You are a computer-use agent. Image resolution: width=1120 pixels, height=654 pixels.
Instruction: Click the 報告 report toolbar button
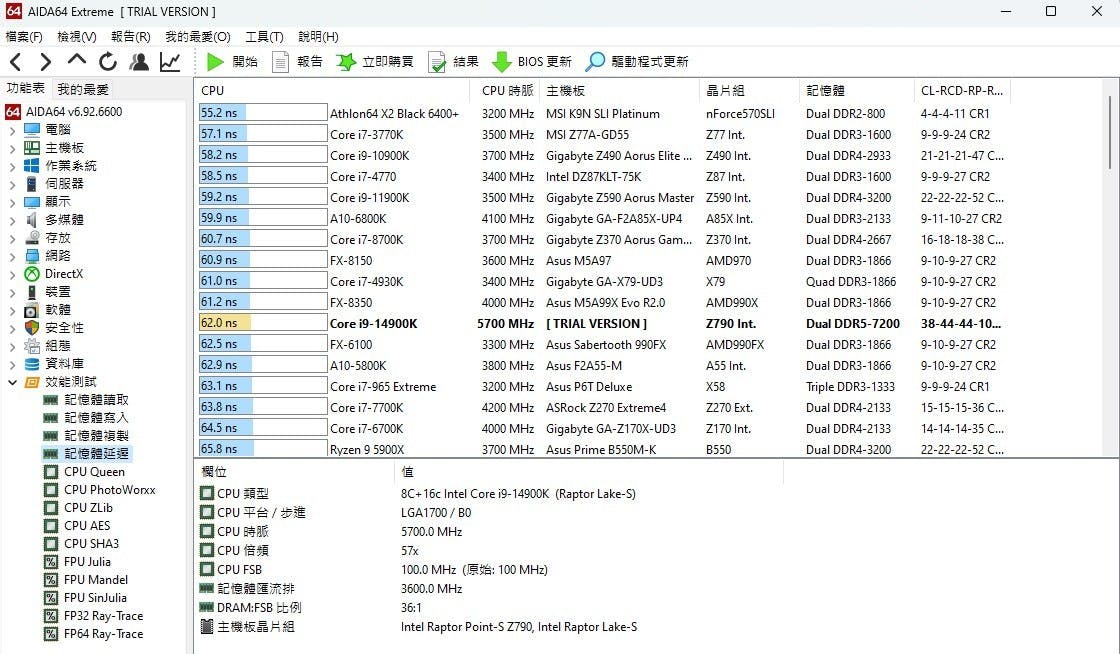[x=297, y=62]
